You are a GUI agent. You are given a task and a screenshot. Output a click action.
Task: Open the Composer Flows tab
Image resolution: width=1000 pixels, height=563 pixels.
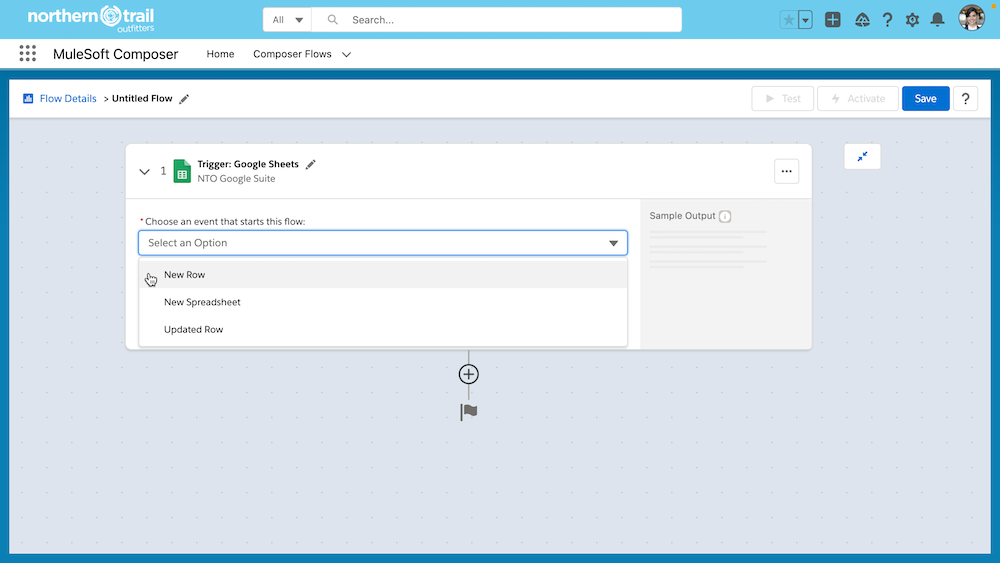click(292, 54)
